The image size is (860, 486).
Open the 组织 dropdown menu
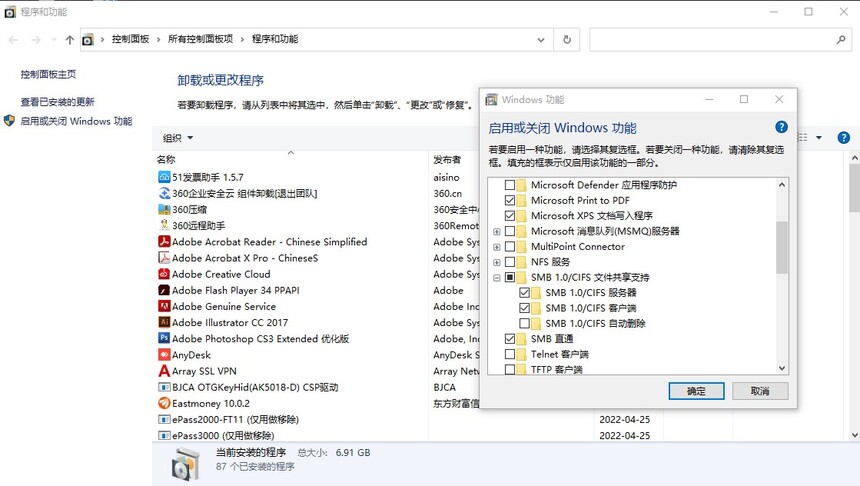[178, 138]
